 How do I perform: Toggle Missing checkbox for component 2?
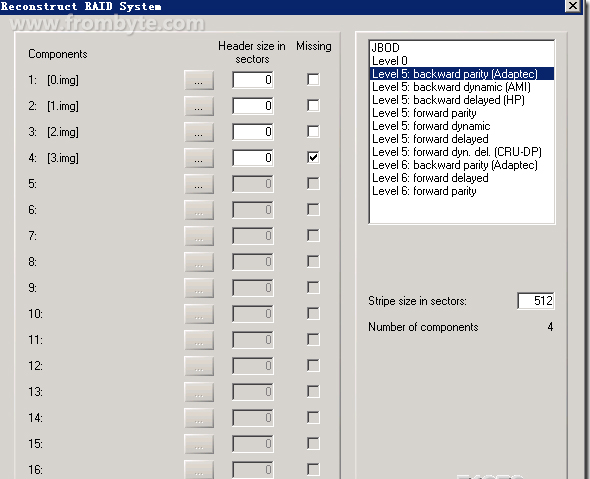pos(313,105)
